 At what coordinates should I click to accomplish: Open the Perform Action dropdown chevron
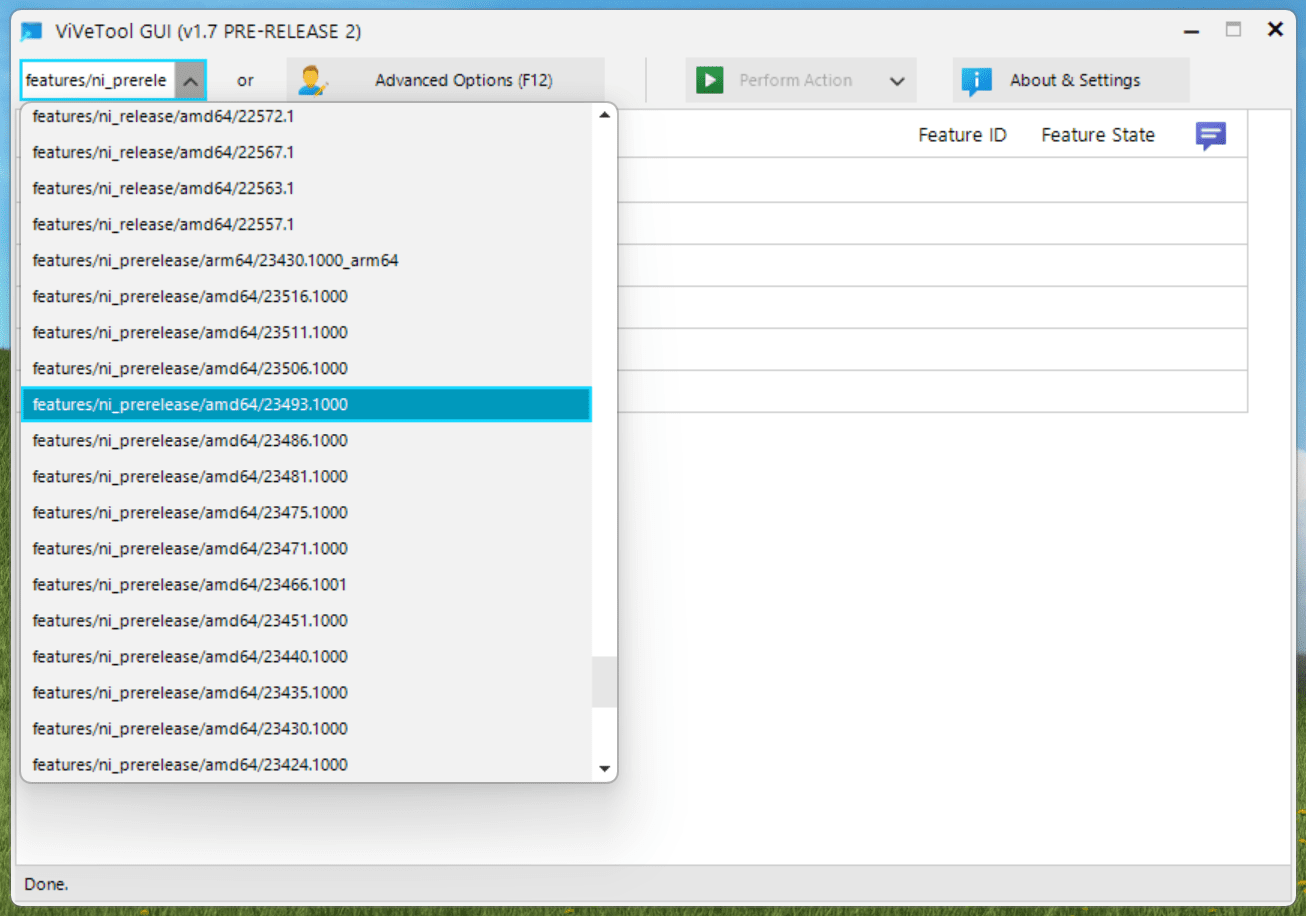897,81
